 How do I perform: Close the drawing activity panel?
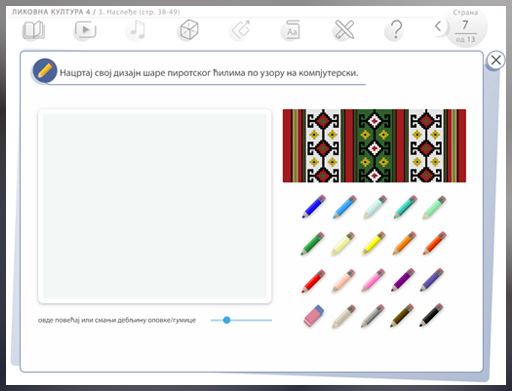(x=496, y=60)
